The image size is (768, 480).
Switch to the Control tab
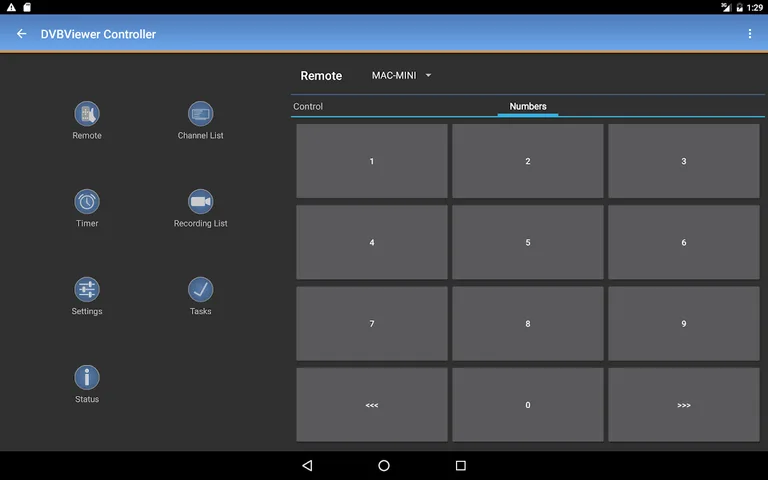pos(308,106)
